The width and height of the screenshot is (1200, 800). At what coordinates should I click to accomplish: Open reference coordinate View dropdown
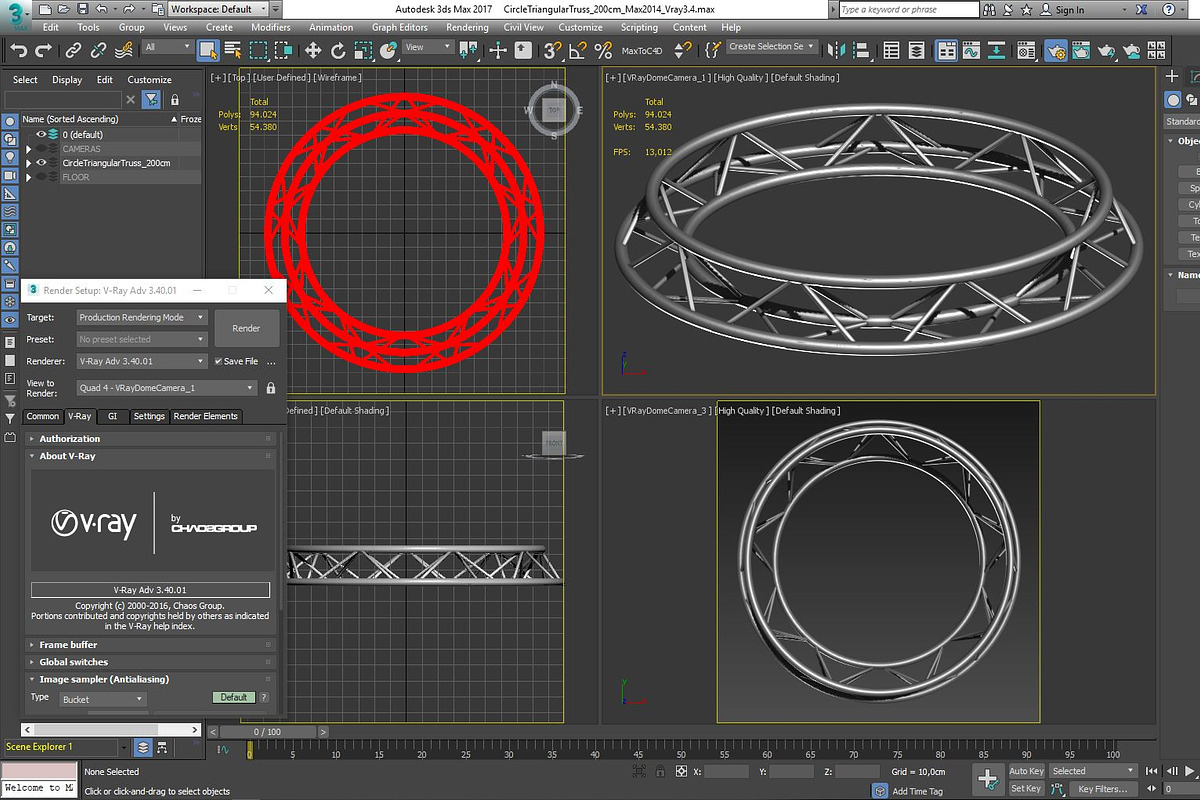click(427, 47)
